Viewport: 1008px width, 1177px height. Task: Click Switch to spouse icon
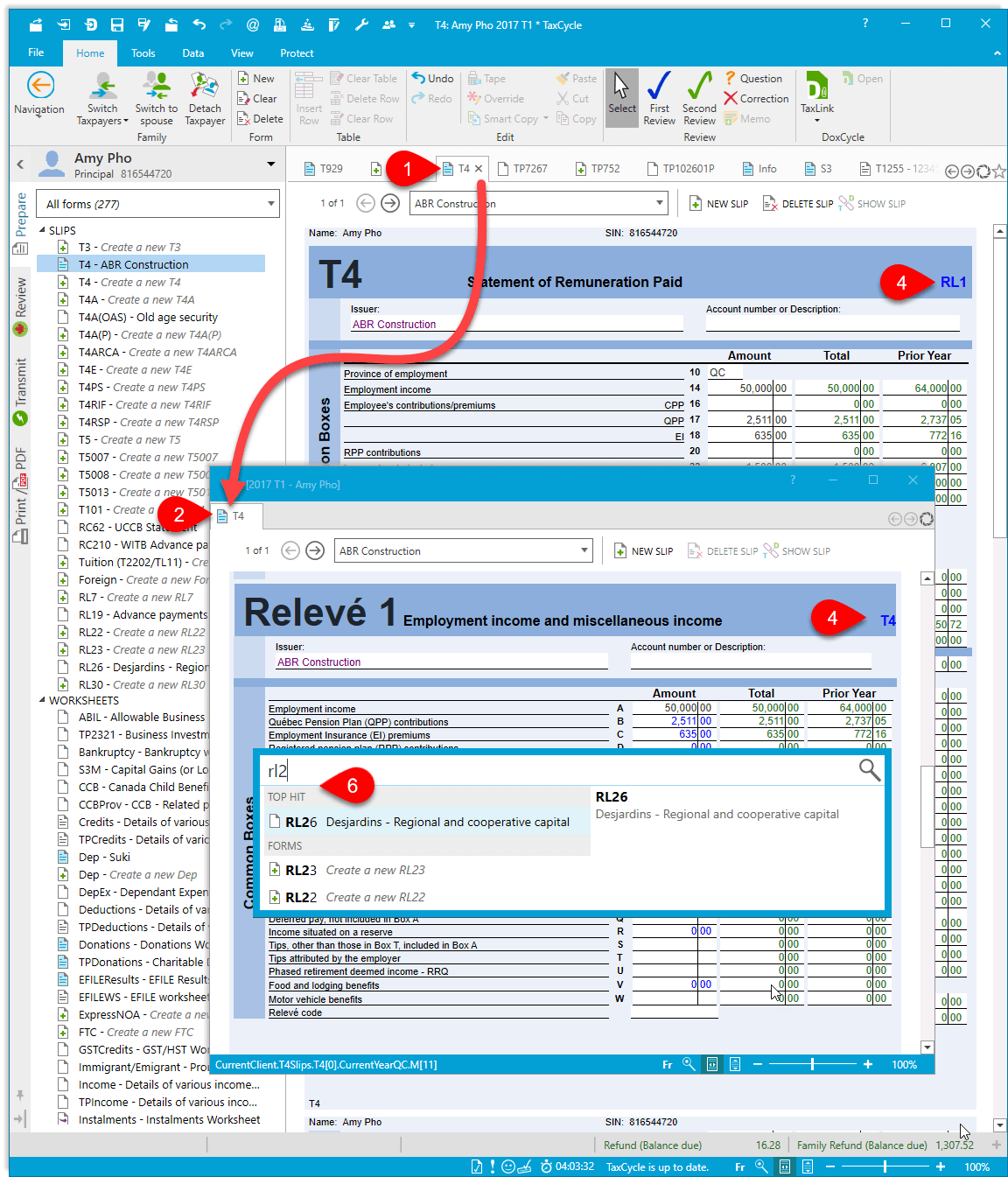tap(157, 87)
